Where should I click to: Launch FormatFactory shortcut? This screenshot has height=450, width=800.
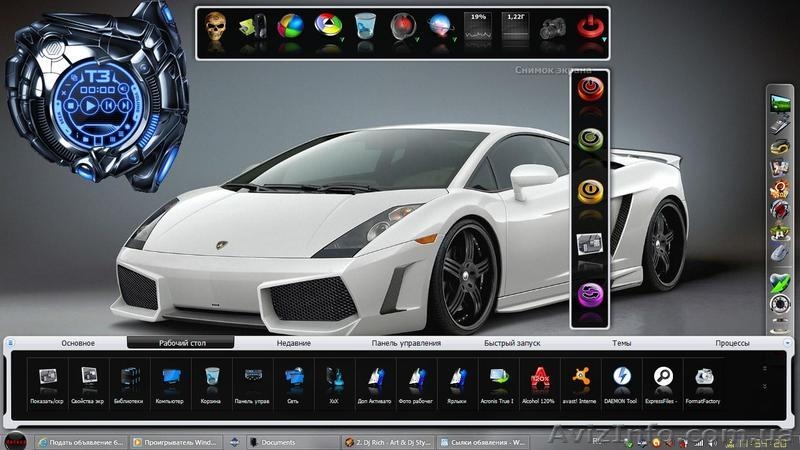click(x=703, y=383)
